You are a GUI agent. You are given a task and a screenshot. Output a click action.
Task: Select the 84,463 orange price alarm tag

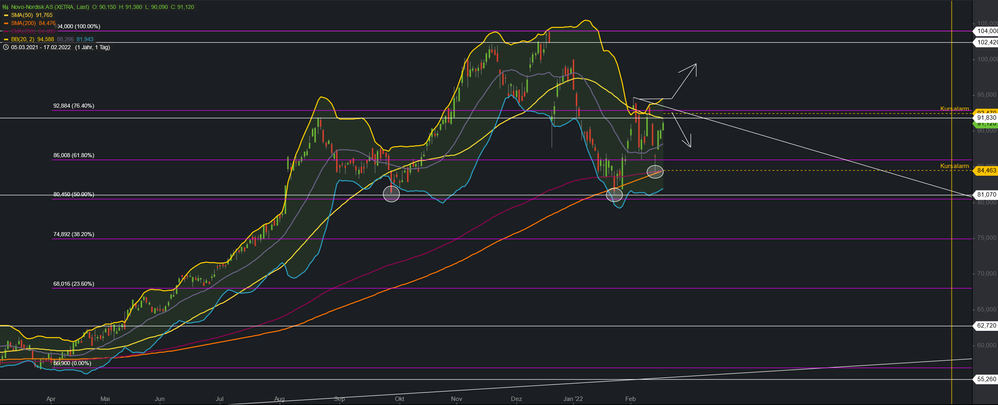984,171
